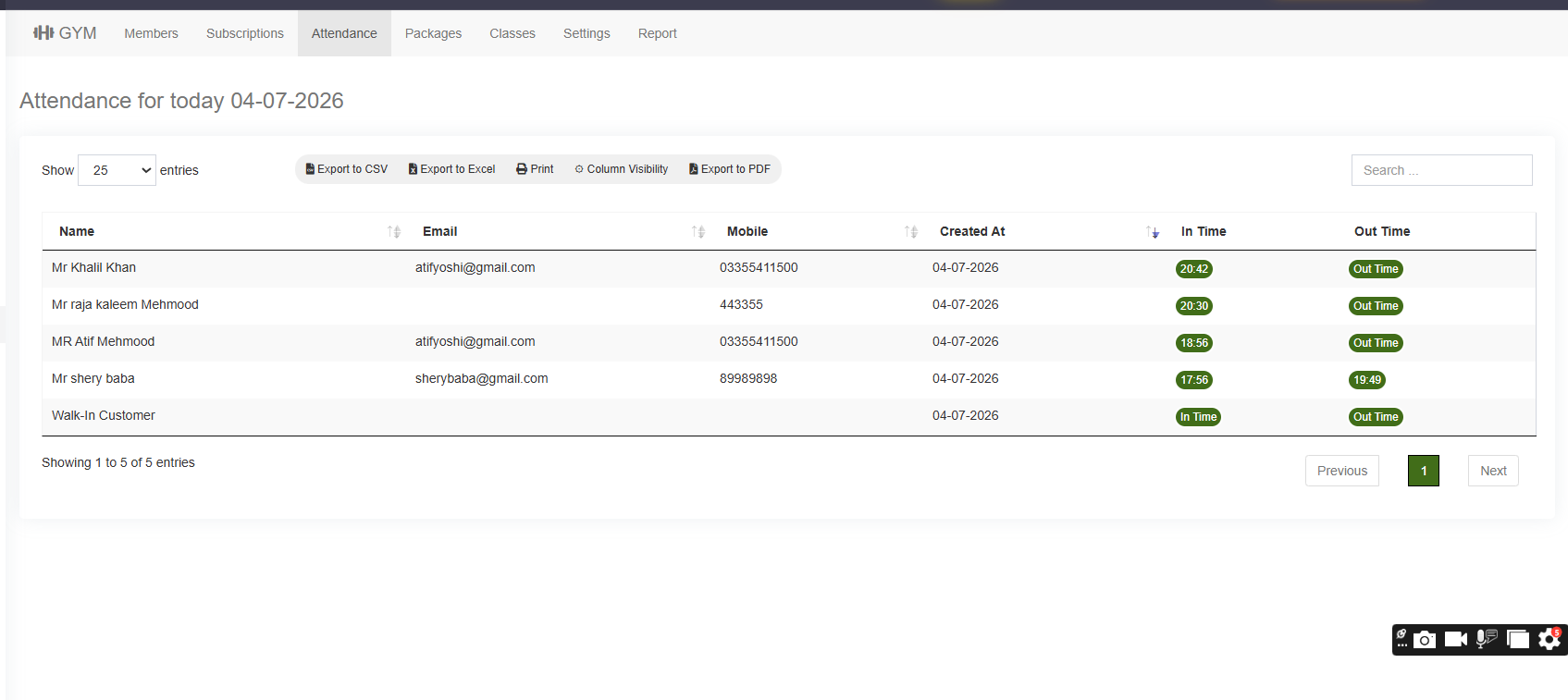Mark Out Time for Mr Khalil Khan

pyautogui.click(x=1376, y=269)
